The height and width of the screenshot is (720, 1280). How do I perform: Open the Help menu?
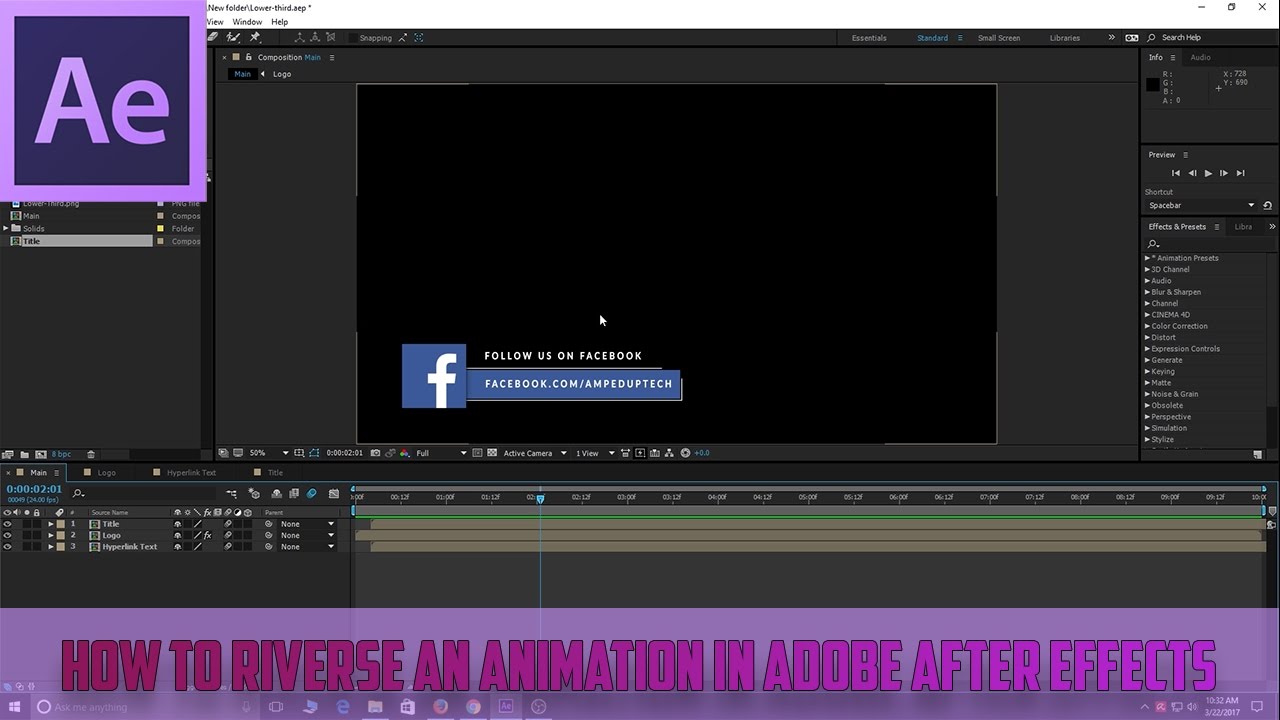[x=279, y=22]
